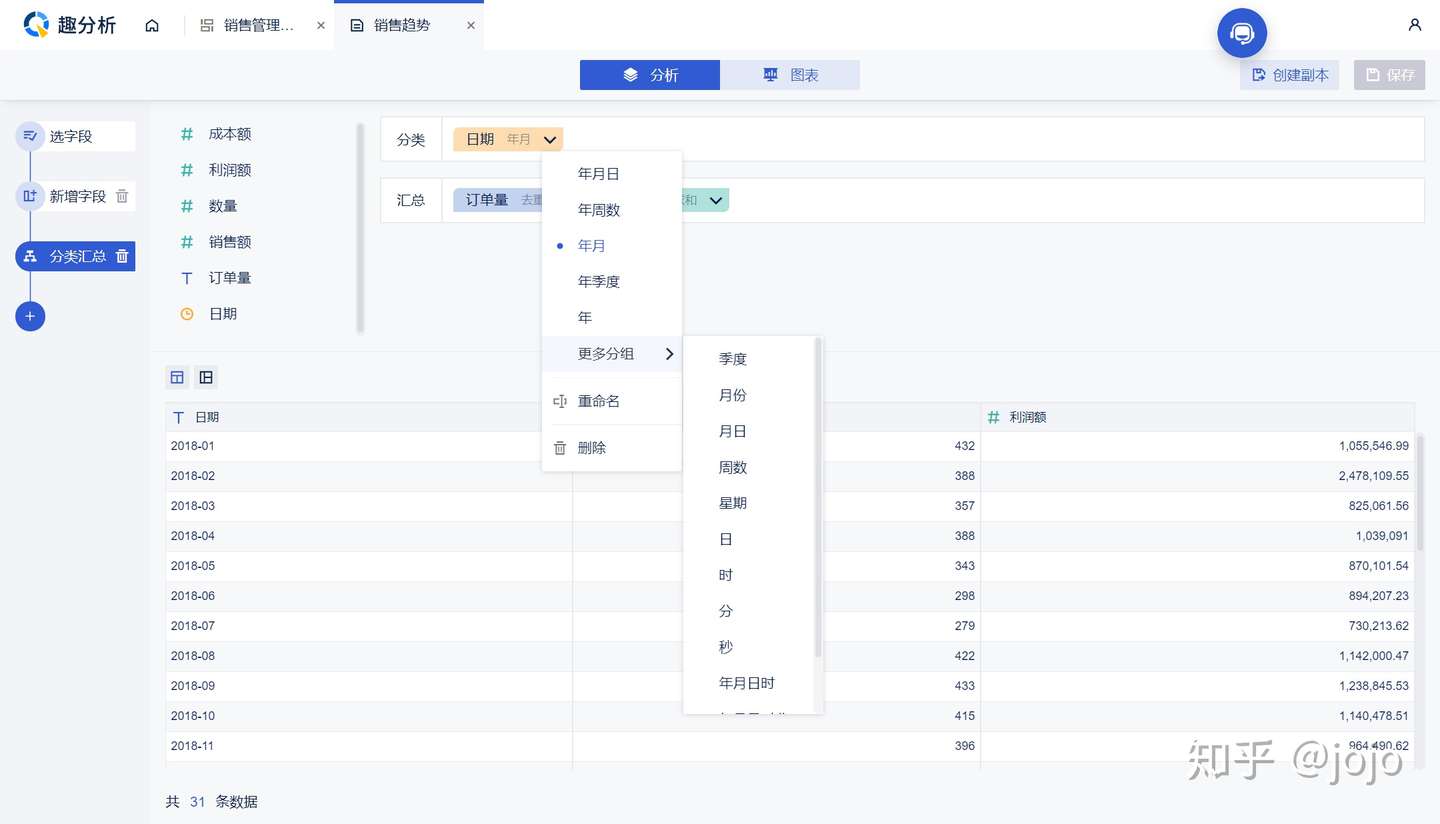1440x824 pixels.
Task: Select the 销售额 field
Action: tap(230, 242)
